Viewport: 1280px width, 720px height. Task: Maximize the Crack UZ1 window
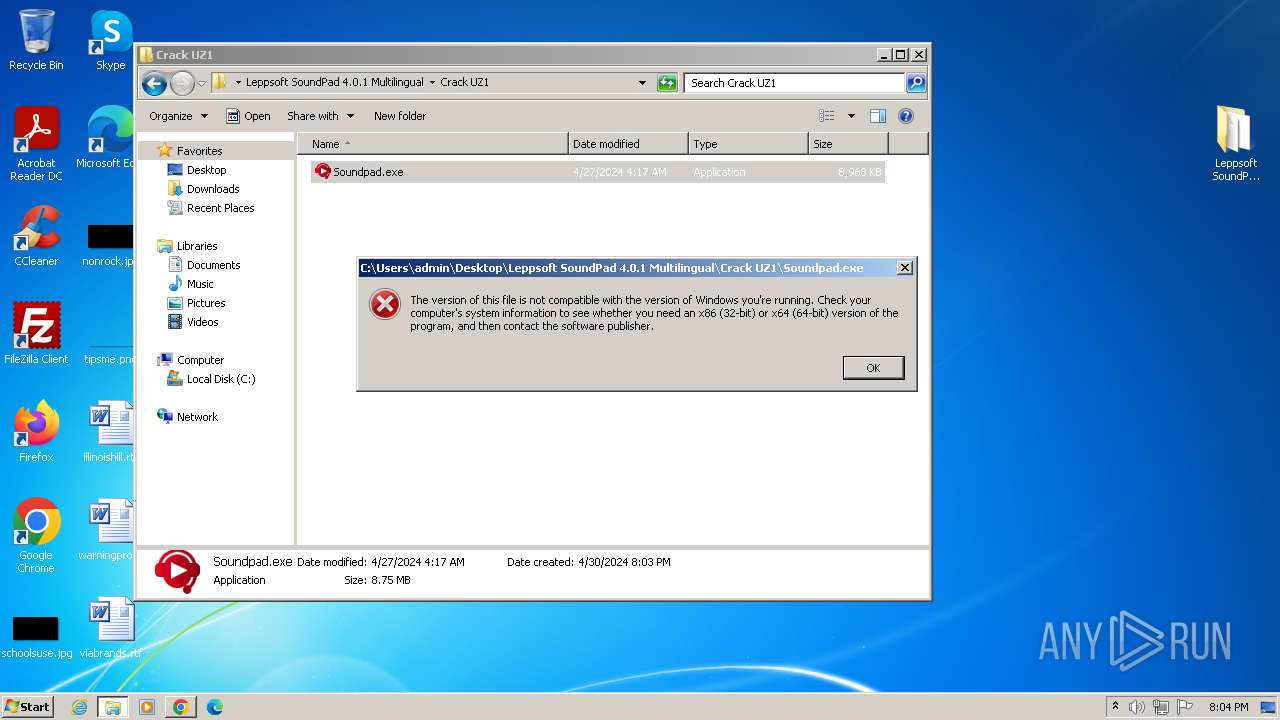coord(900,55)
